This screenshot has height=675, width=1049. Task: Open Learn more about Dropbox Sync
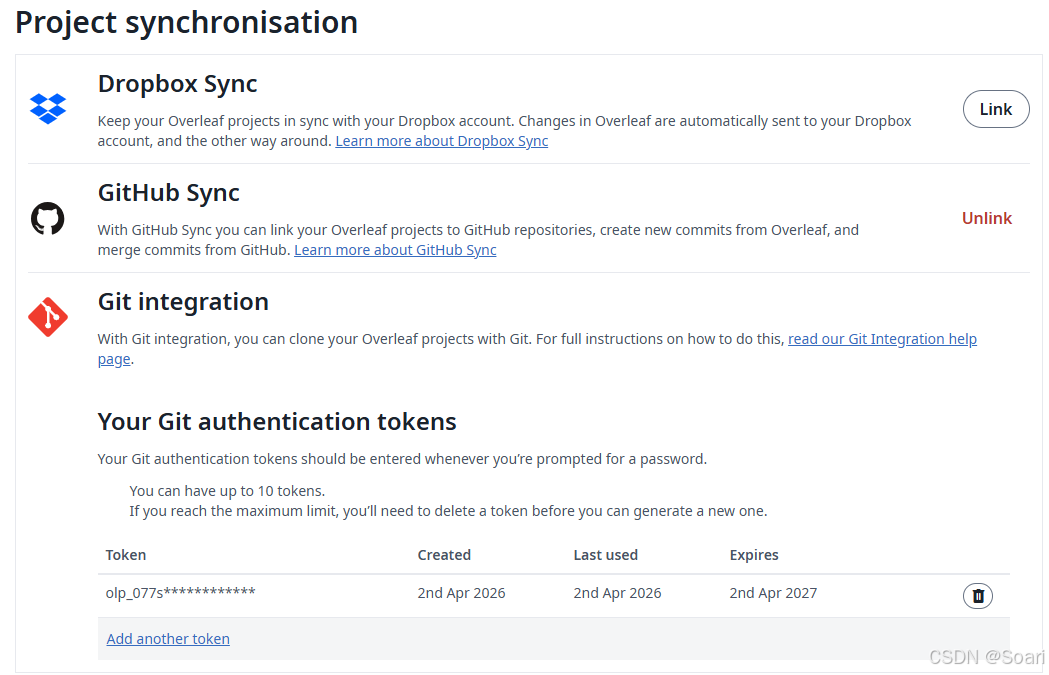point(442,141)
